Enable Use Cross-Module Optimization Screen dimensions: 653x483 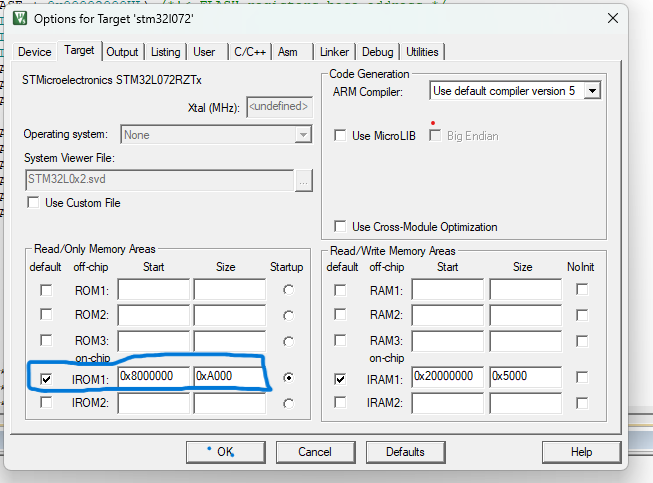point(340,227)
